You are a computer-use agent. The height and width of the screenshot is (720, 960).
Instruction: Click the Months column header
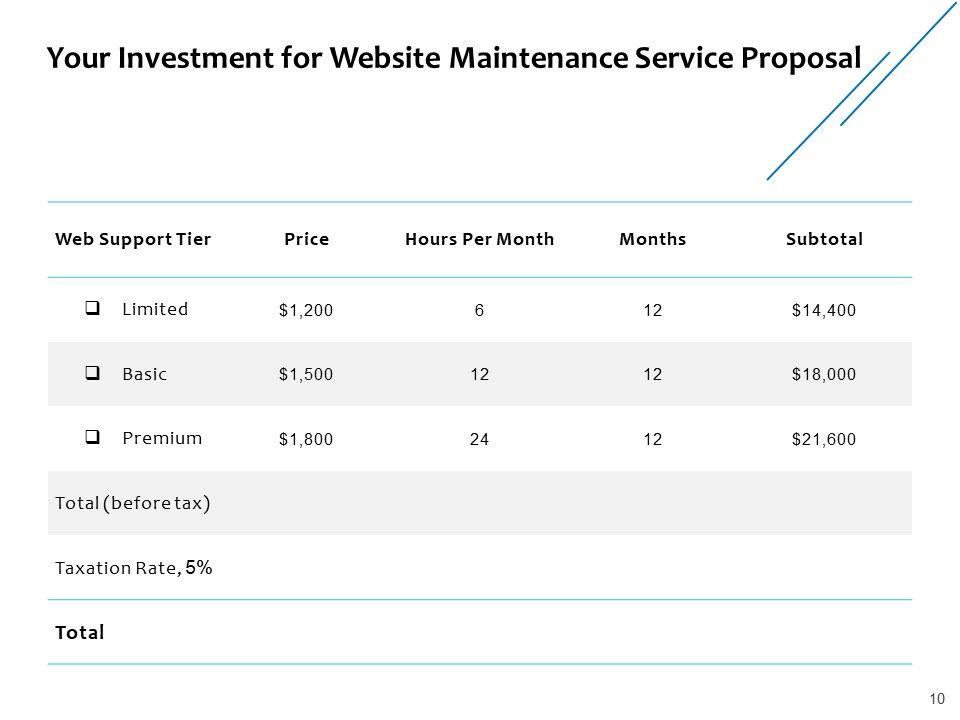click(653, 239)
